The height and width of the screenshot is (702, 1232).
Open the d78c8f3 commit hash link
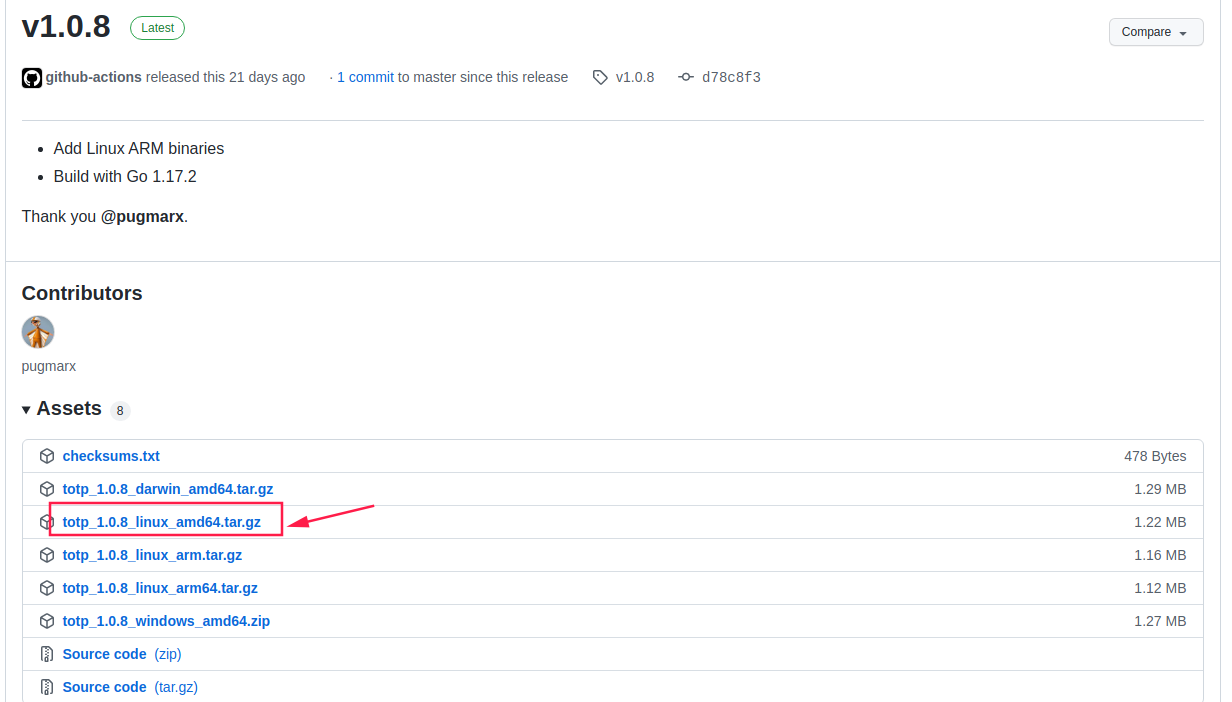[731, 77]
